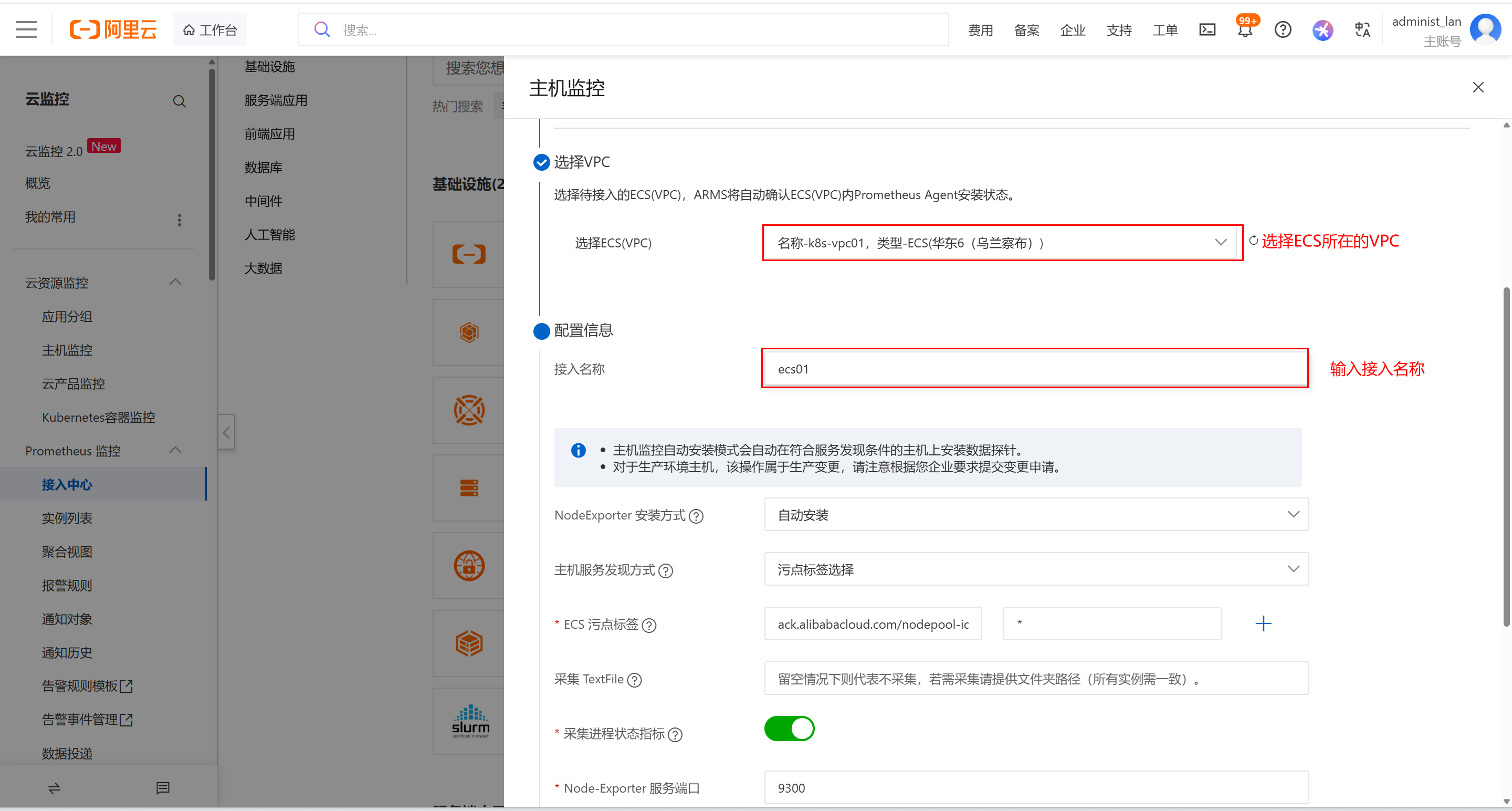
Task: Open 主机监控 in sidebar
Action: click(67, 350)
